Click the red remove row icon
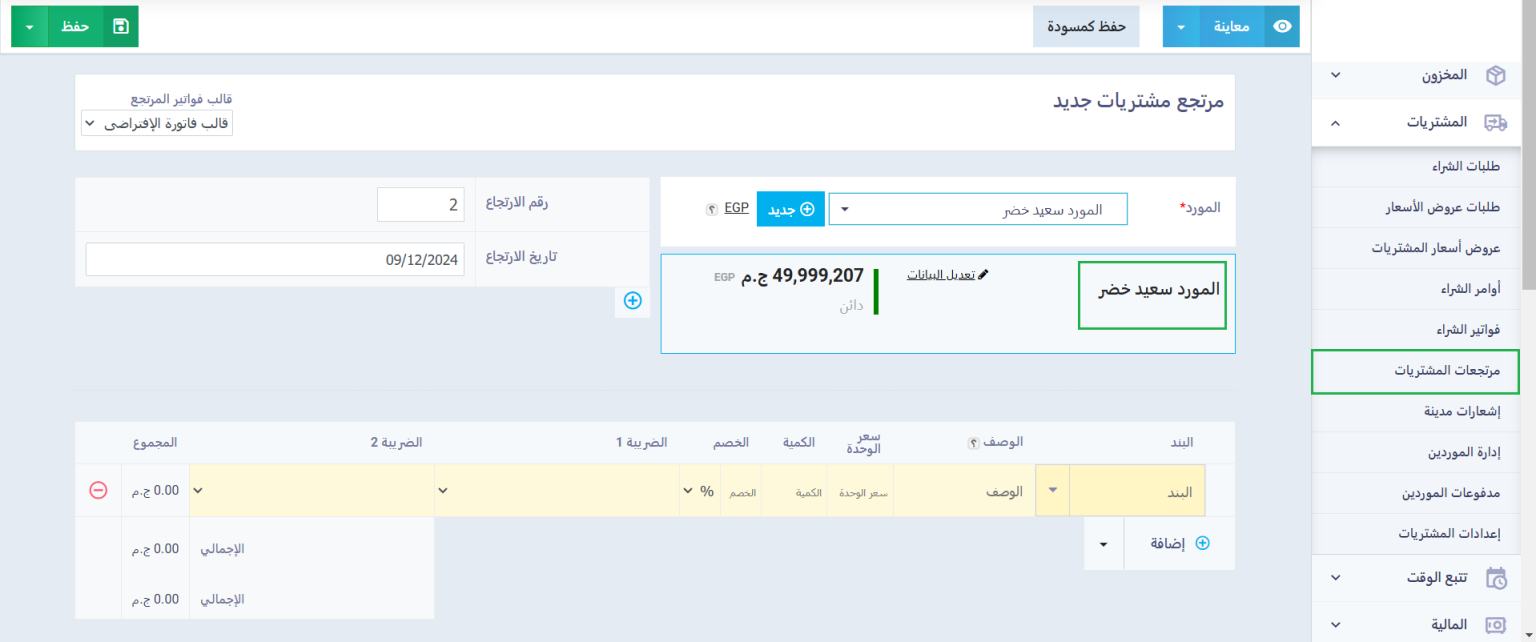The width and height of the screenshot is (1536, 642). coord(98,490)
